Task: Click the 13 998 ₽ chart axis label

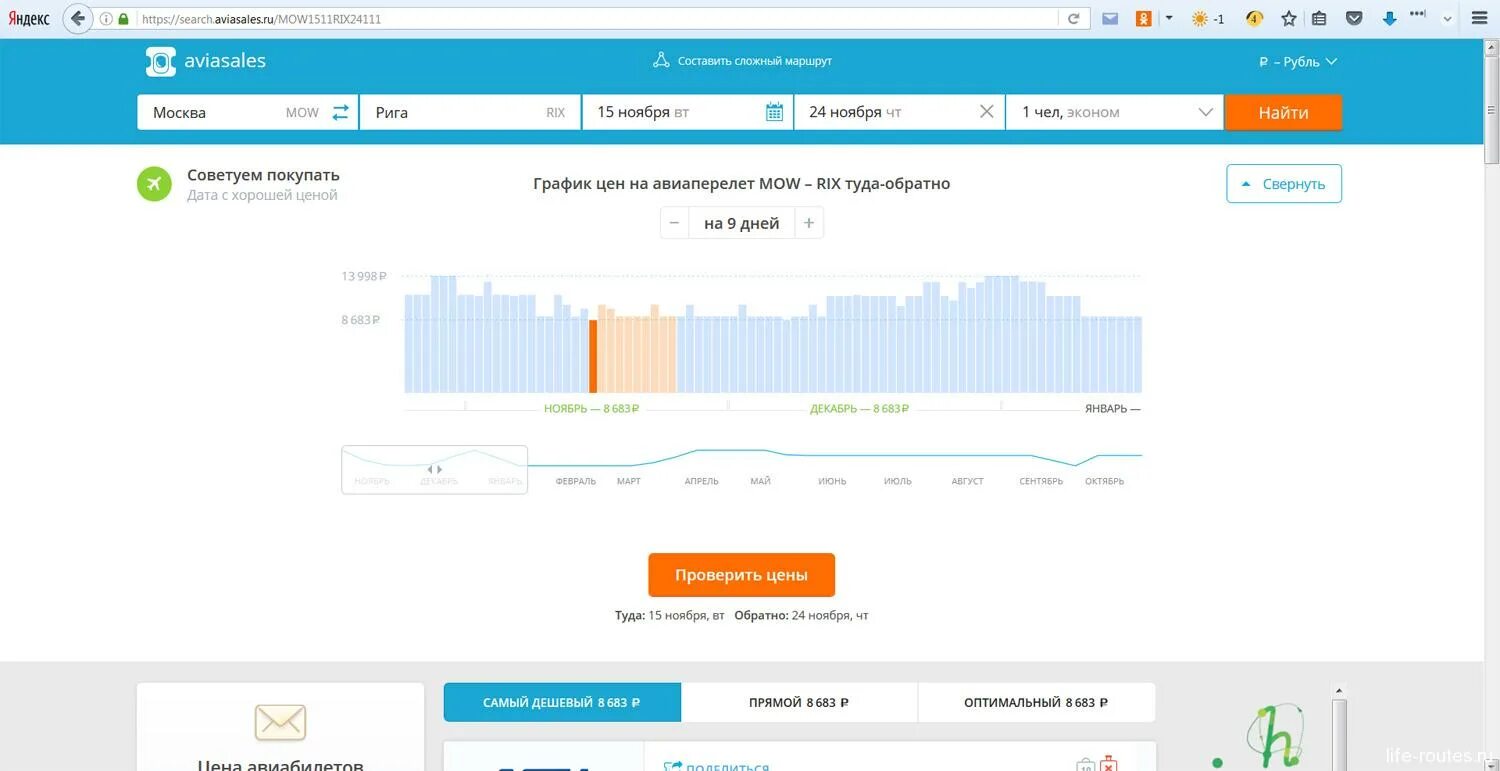Action: pyautogui.click(x=364, y=276)
